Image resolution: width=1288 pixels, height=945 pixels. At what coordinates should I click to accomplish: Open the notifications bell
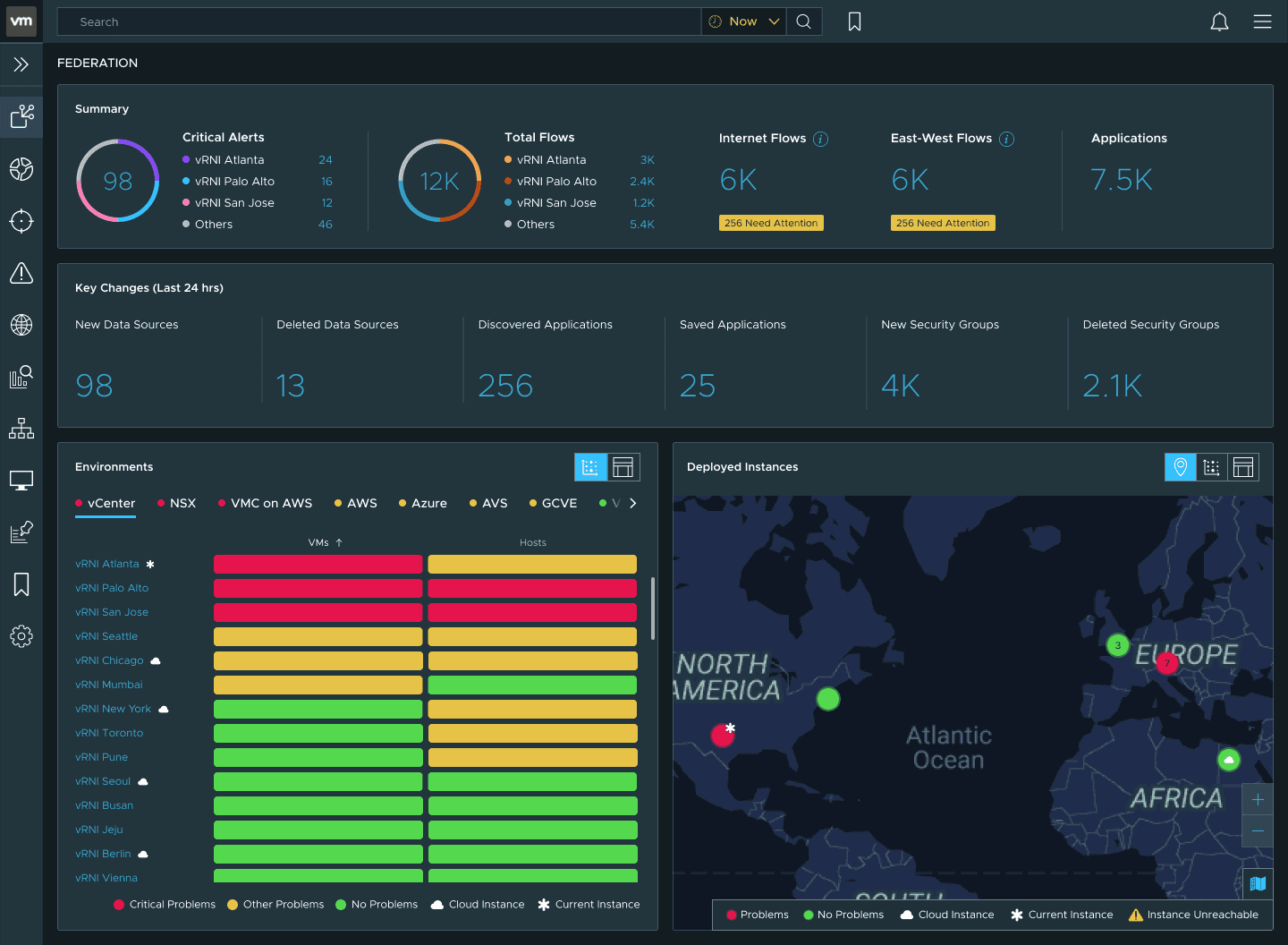(x=1219, y=21)
